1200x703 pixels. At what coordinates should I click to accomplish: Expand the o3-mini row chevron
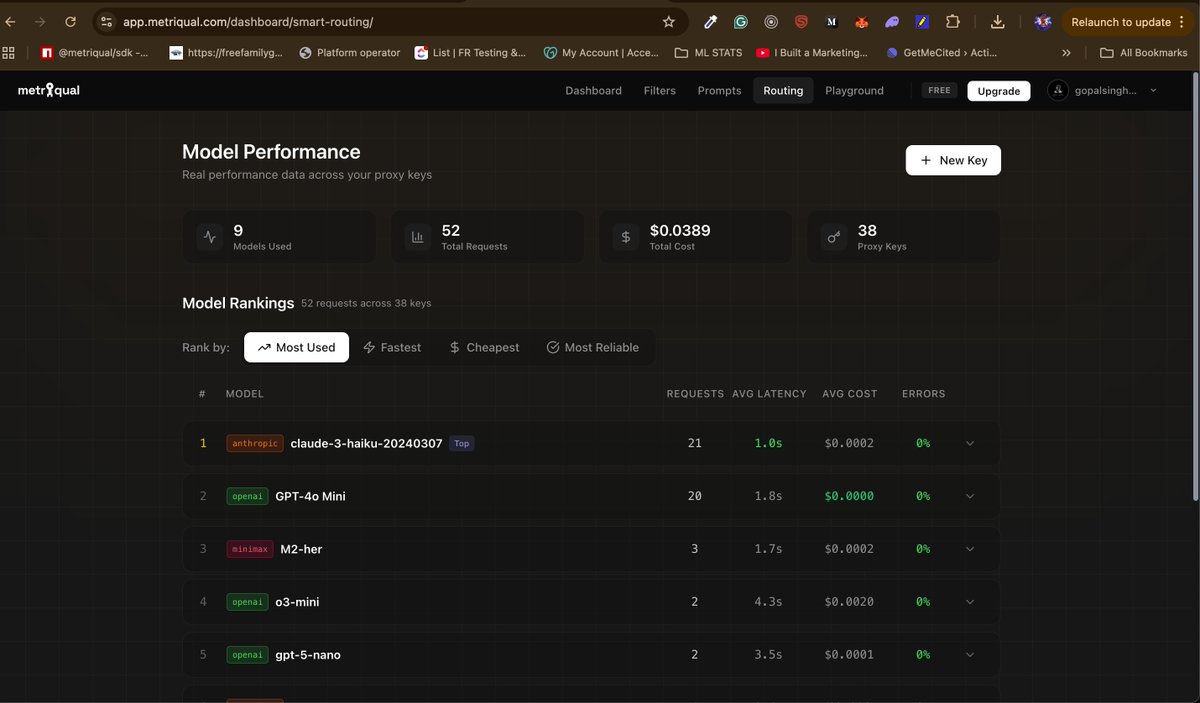pyautogui.click(x=970, y=602)
